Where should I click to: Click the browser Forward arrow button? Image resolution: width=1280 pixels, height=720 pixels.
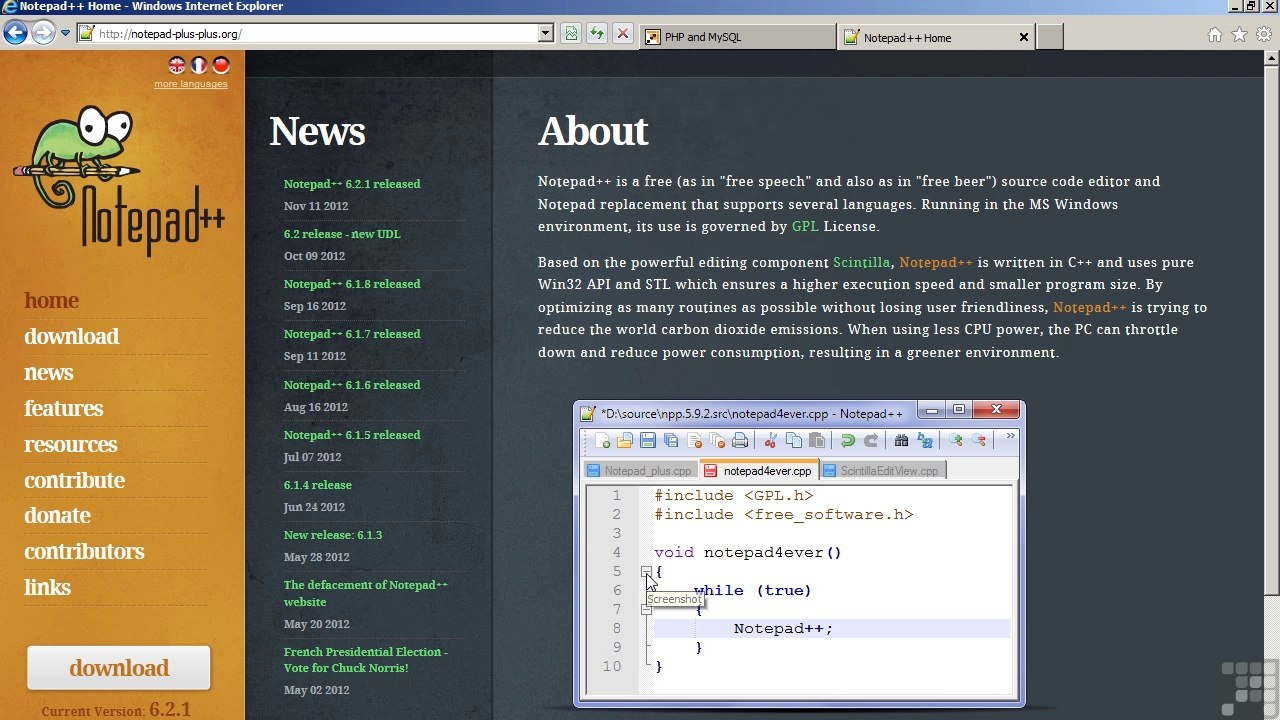click(x=43, y=33)
